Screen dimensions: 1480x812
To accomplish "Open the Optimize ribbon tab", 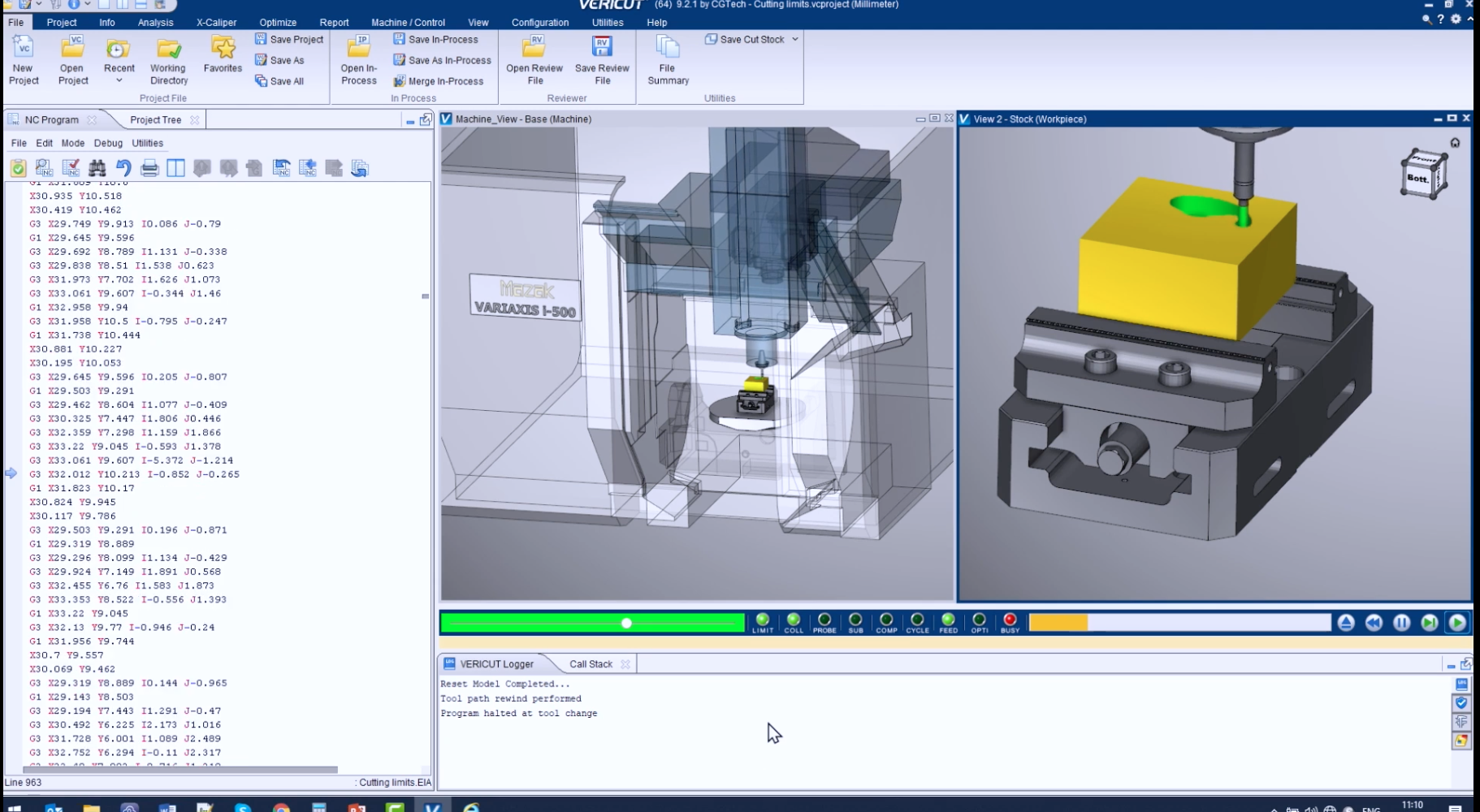I will click(278, 23).
